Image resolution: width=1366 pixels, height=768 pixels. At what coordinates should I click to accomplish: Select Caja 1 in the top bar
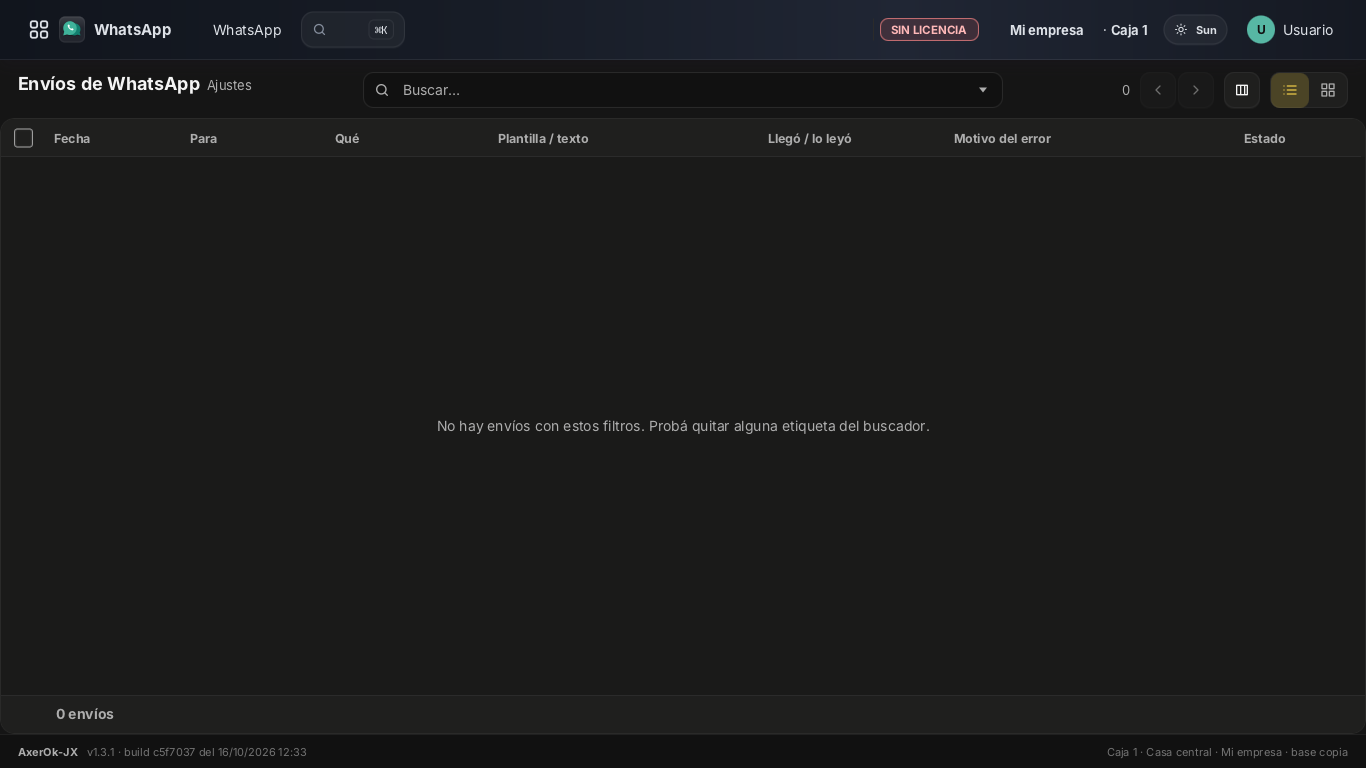pos(1129,30)
